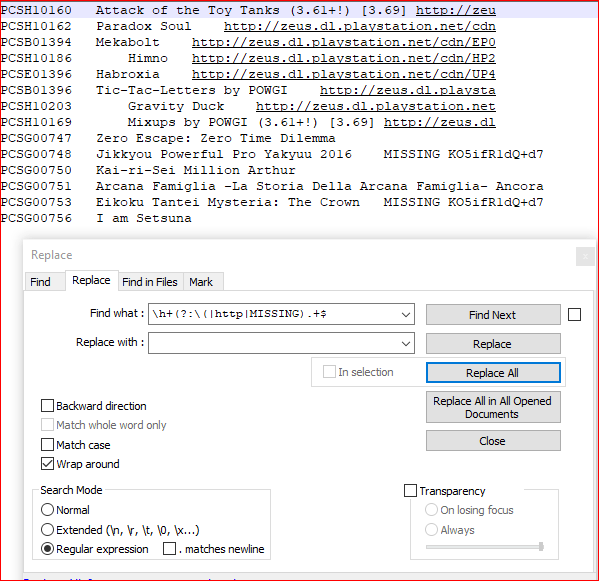Click the ID PCSE01396
Viewport: 599px width, 581px height.
tap(36, 74)
